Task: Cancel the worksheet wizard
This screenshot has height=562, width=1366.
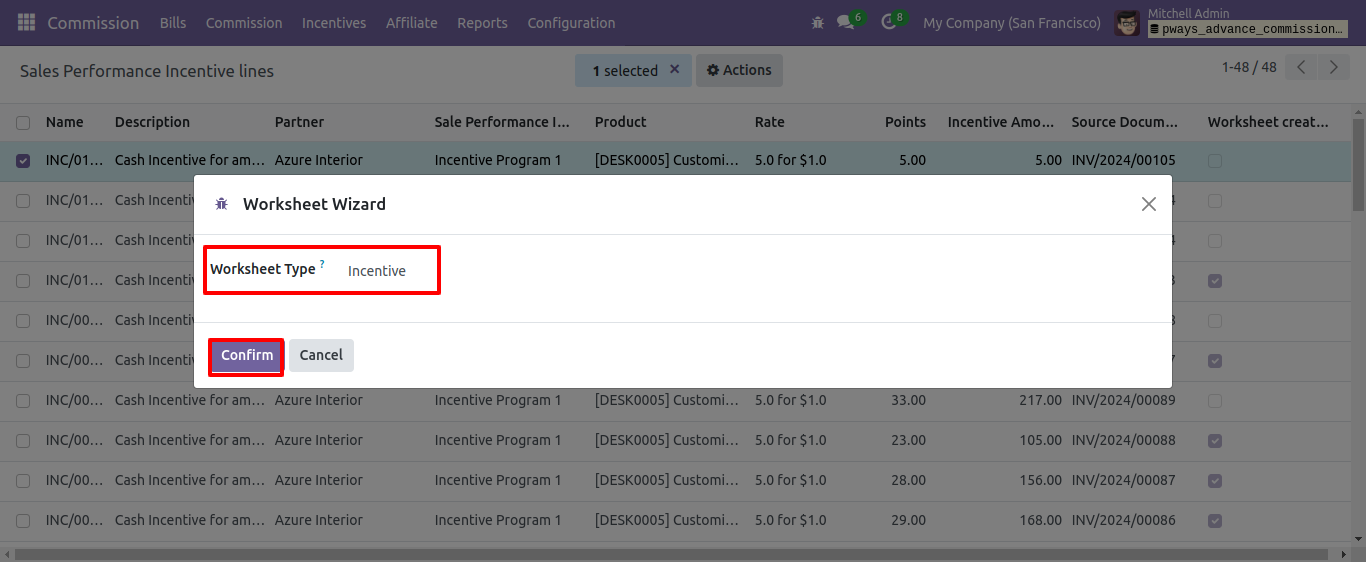Action: click(x=321, y=355)
